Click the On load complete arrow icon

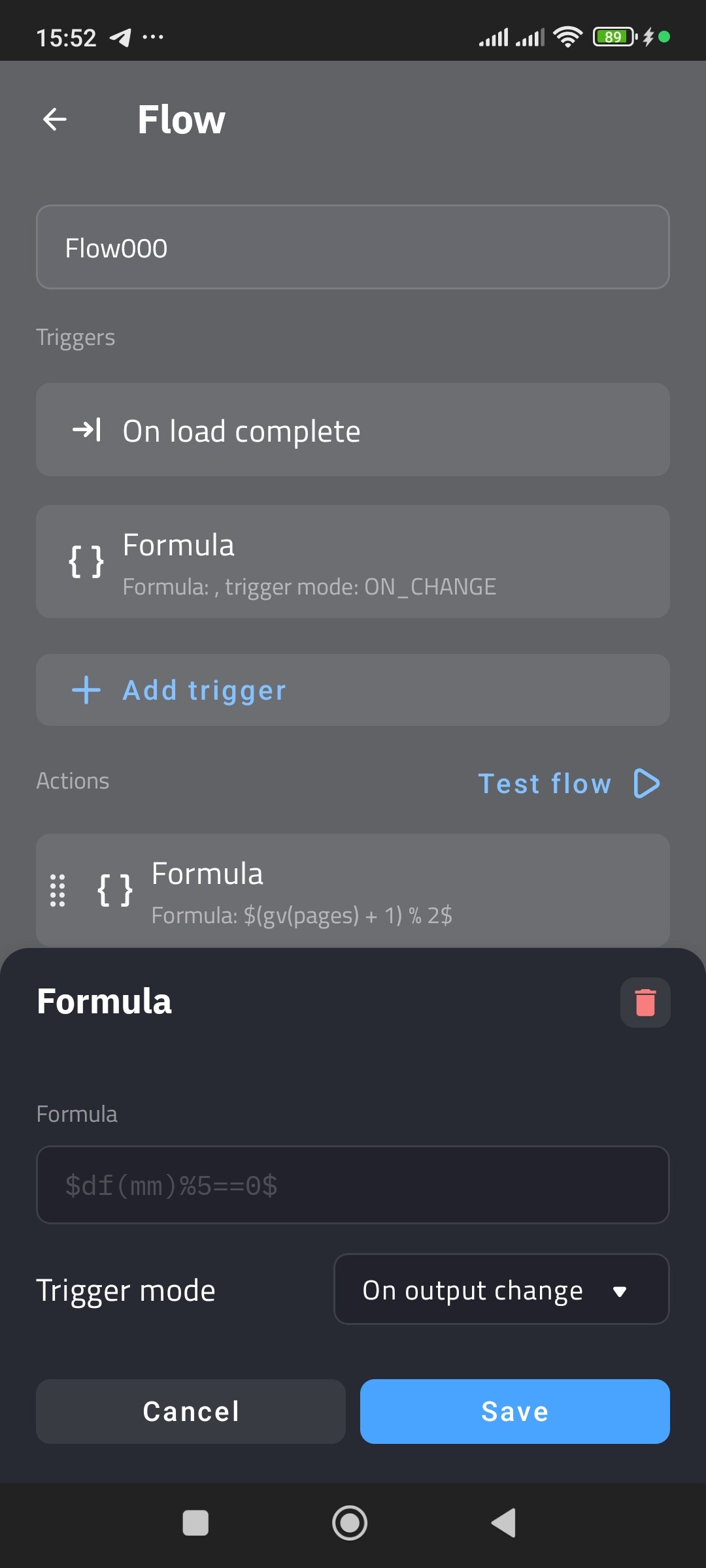(x=86, y=430)
